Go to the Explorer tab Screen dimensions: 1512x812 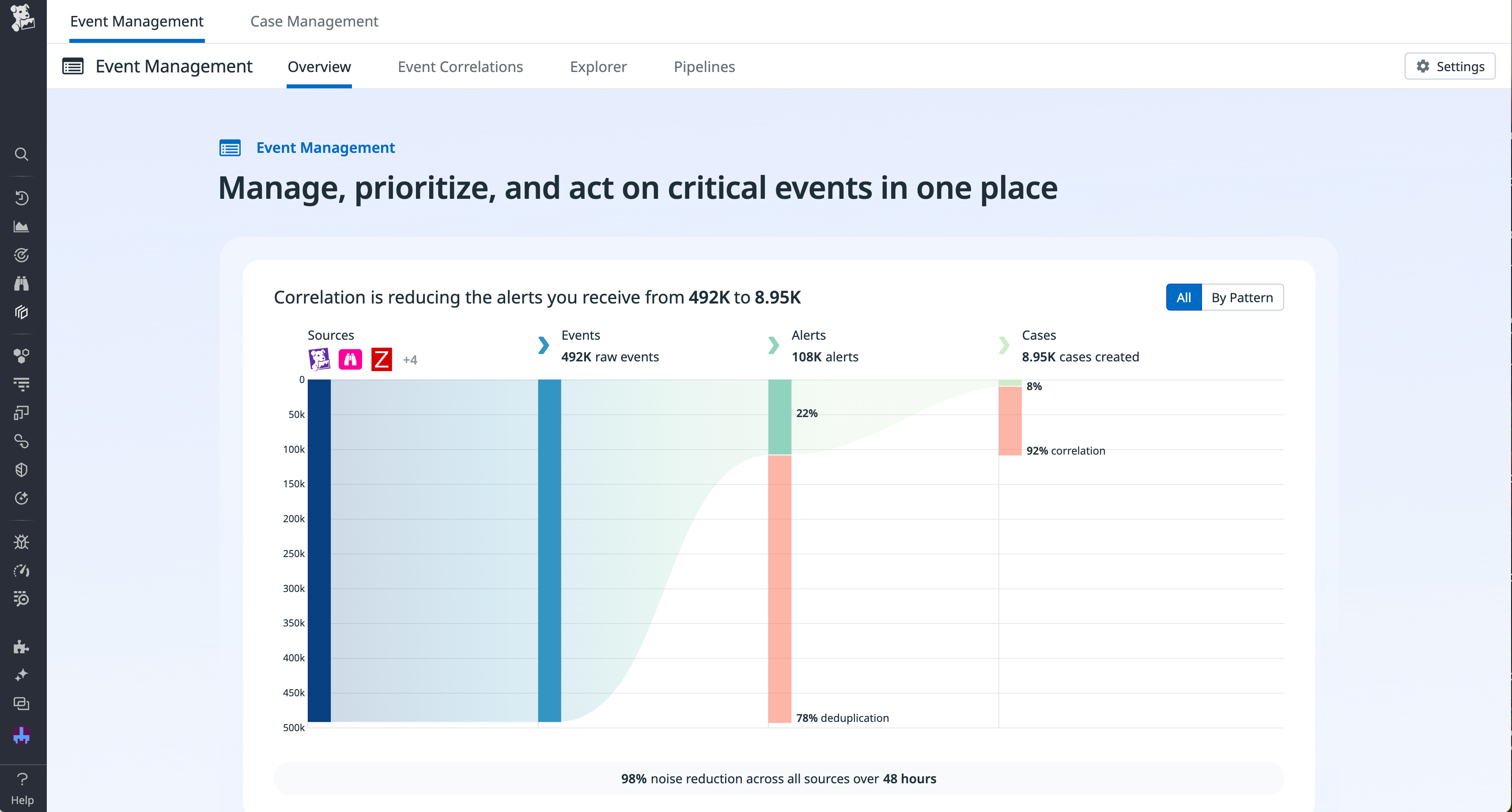[x=597, y=66]
